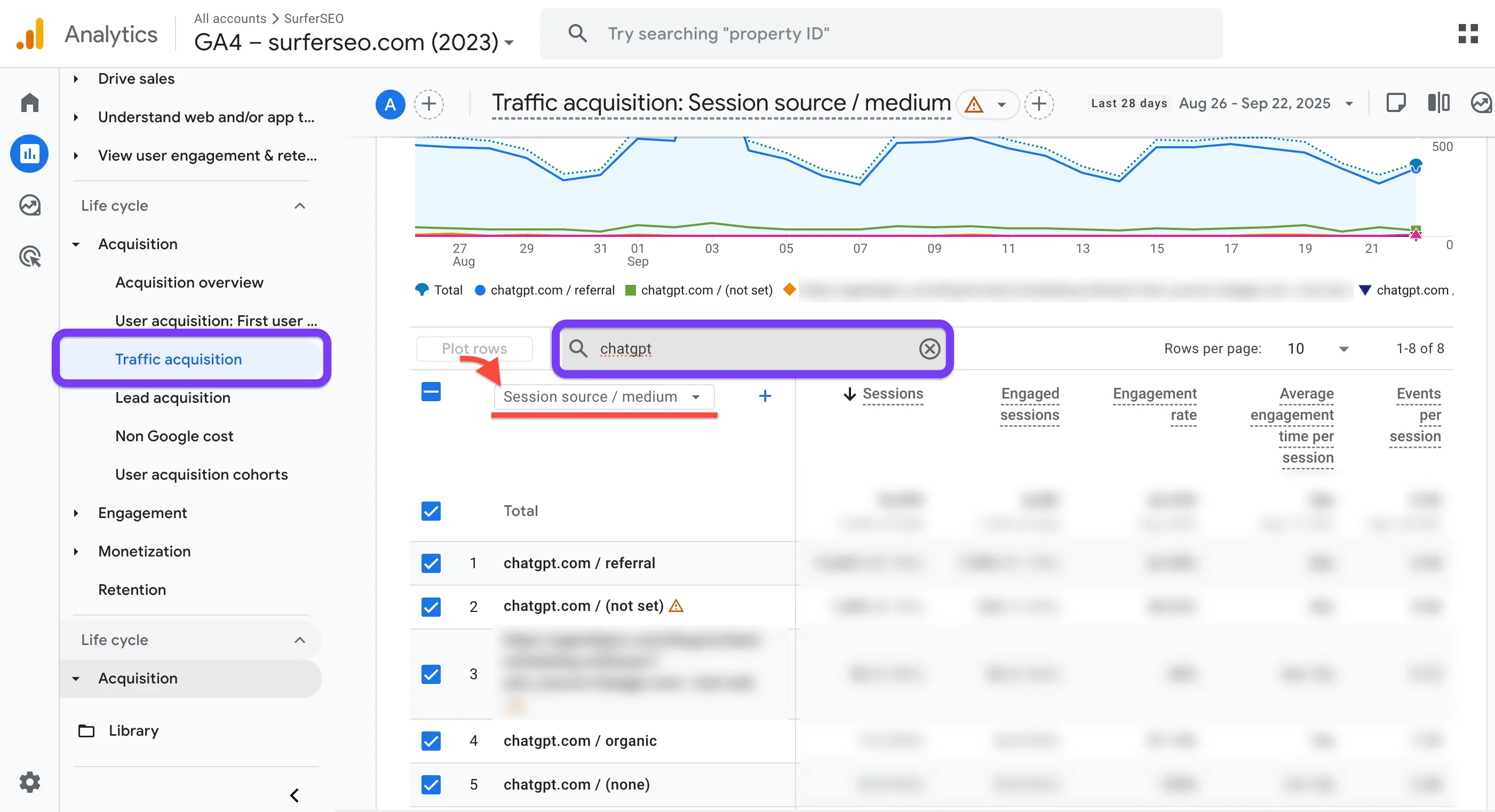The width and height of the screenshot is (1495, 812).
Task: Open Explore icon in left rail
Action: (29, 205)
